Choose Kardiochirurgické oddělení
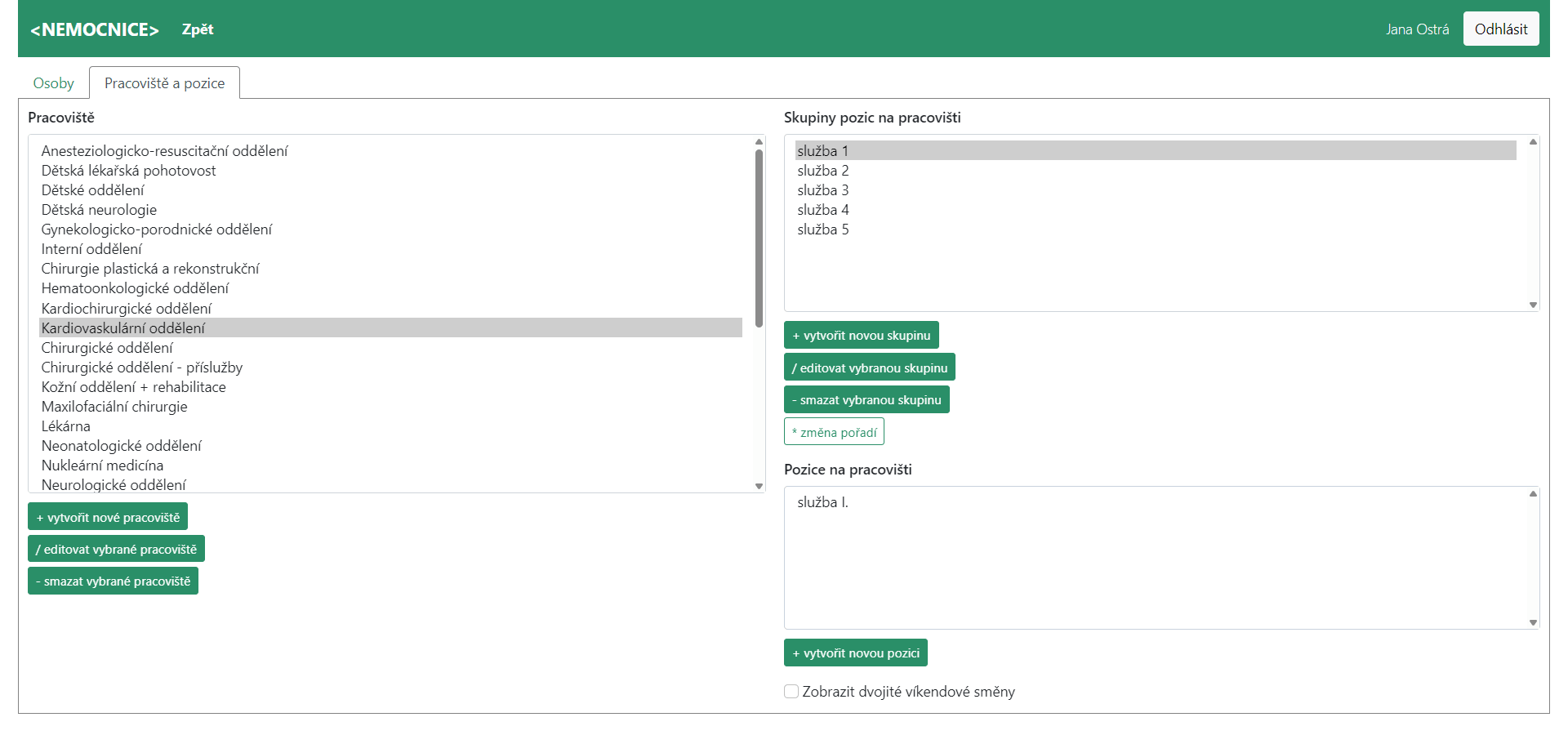The height and width of the screenshot is (744, 1568). 391,309
